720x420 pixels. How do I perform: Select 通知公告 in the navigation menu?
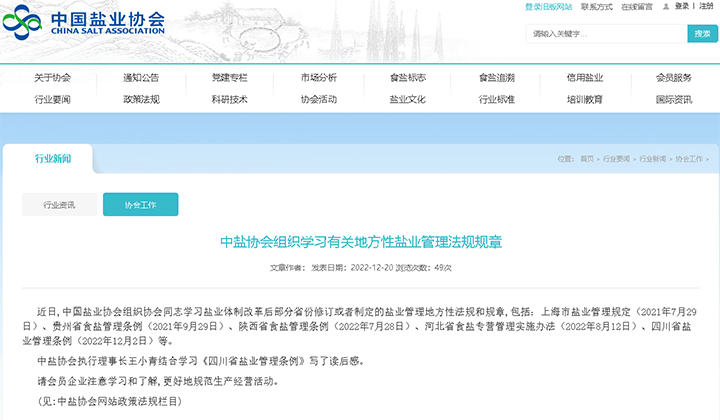point(141,77)
